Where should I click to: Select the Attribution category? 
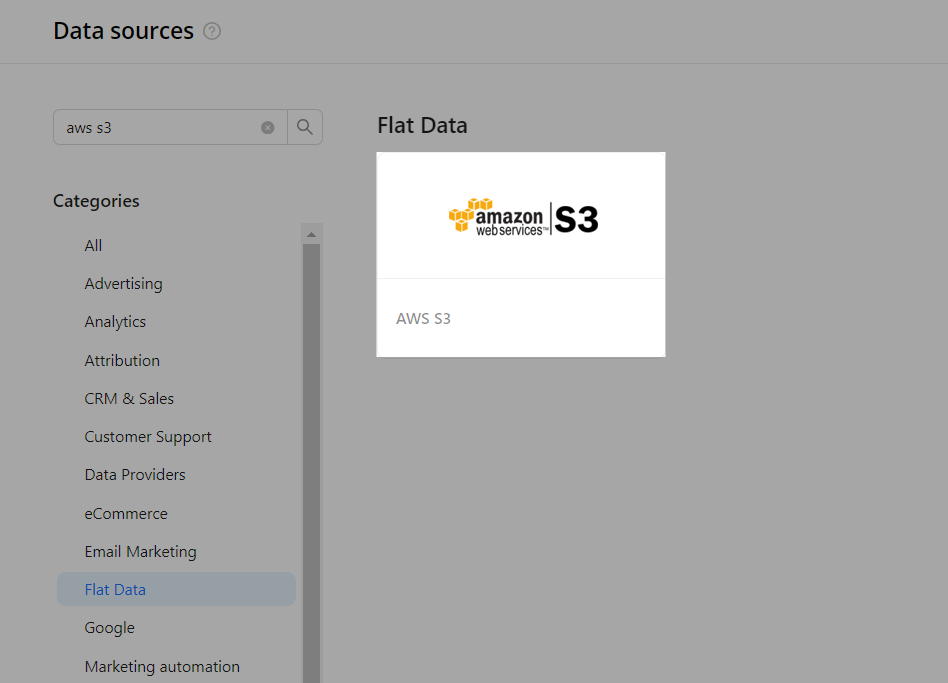click(x=122, y=360)
